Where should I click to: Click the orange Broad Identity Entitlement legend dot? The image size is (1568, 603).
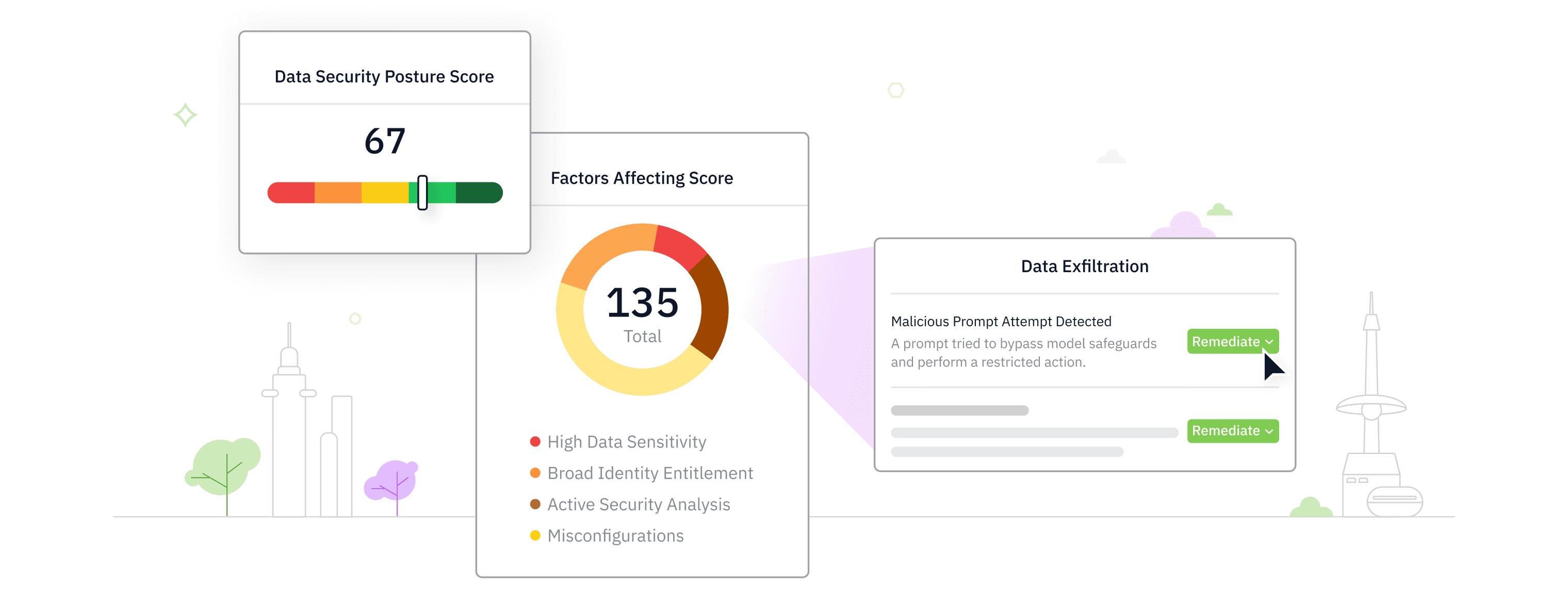click(x=535, y=473)
